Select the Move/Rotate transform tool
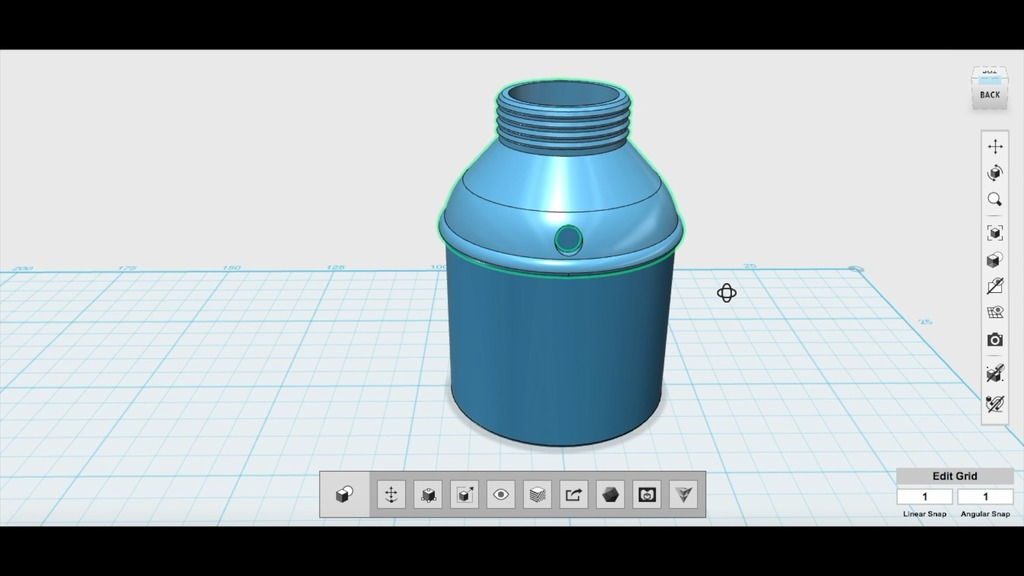Viewport: 1024px width, 576px height. click(391, 494)
